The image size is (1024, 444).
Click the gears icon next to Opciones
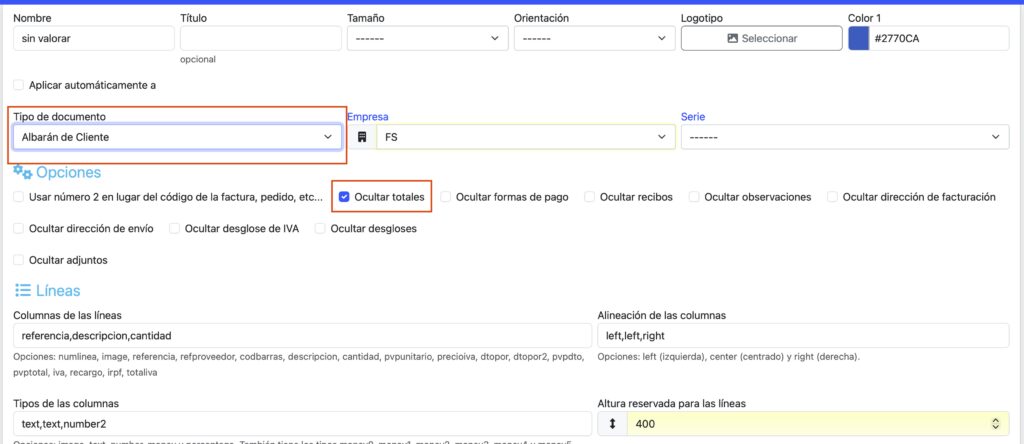coord(22,173)
